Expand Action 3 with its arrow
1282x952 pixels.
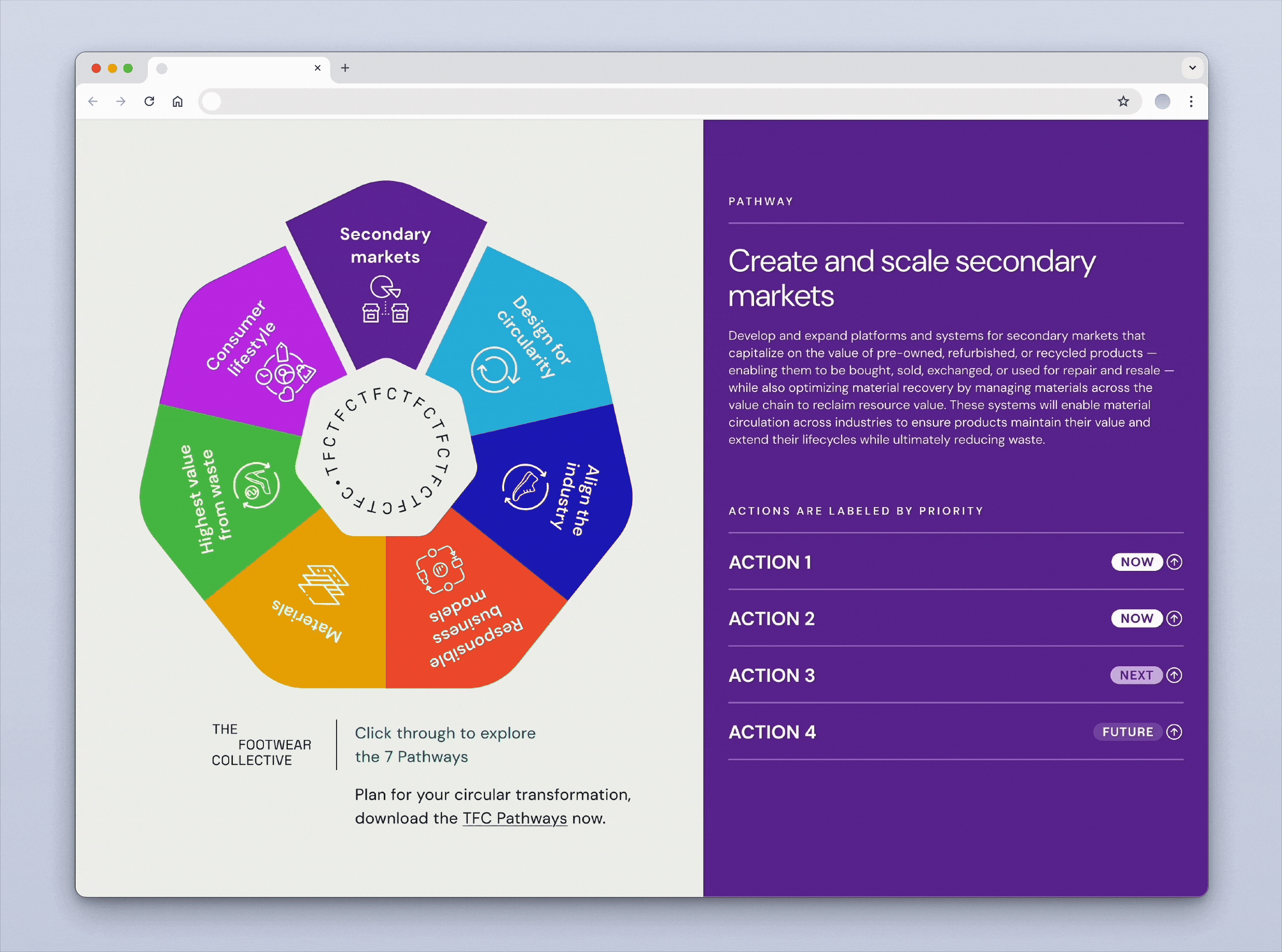(1174, 676)
